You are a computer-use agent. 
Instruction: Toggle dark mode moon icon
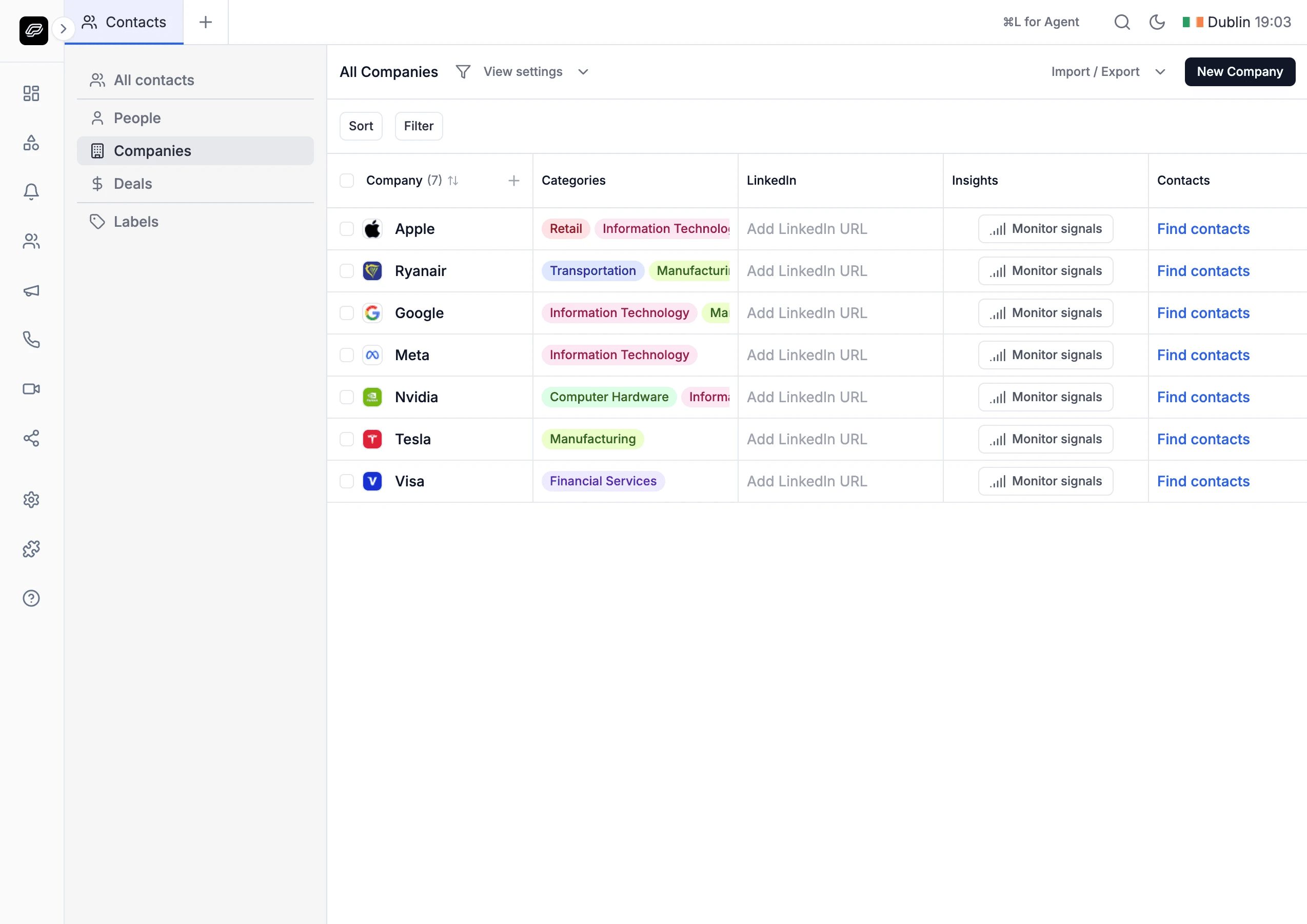(x=1157, y=22)
